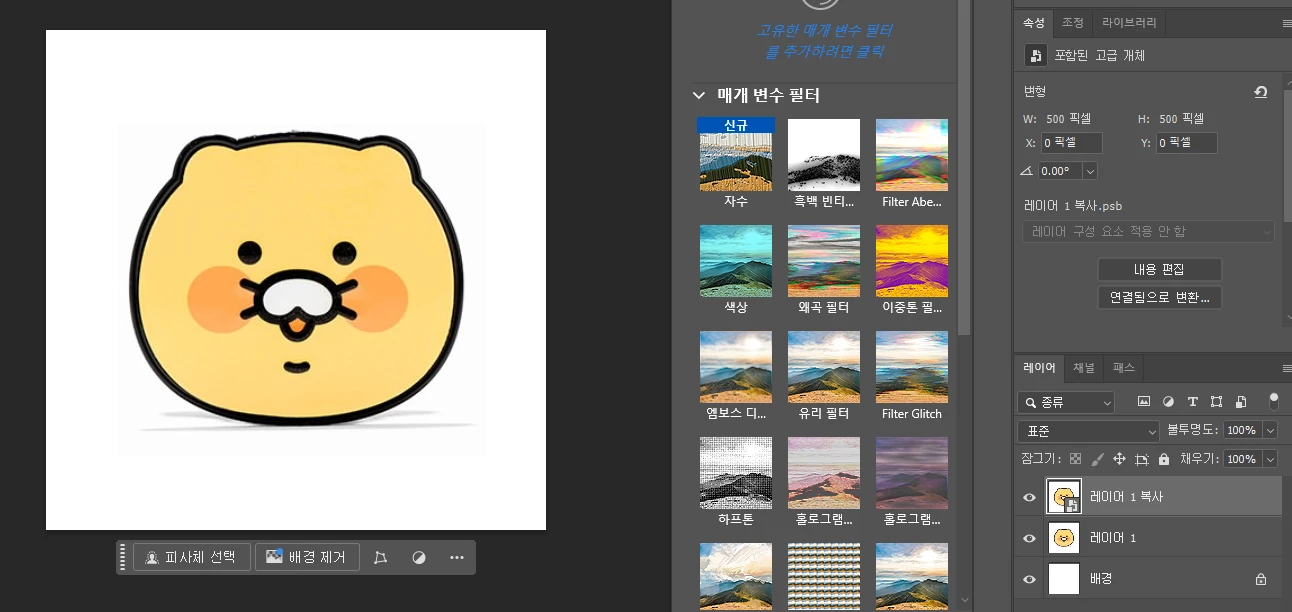Click the 불투명도 100% value field
This screenshot has height=612, width=1292.
1243,430
